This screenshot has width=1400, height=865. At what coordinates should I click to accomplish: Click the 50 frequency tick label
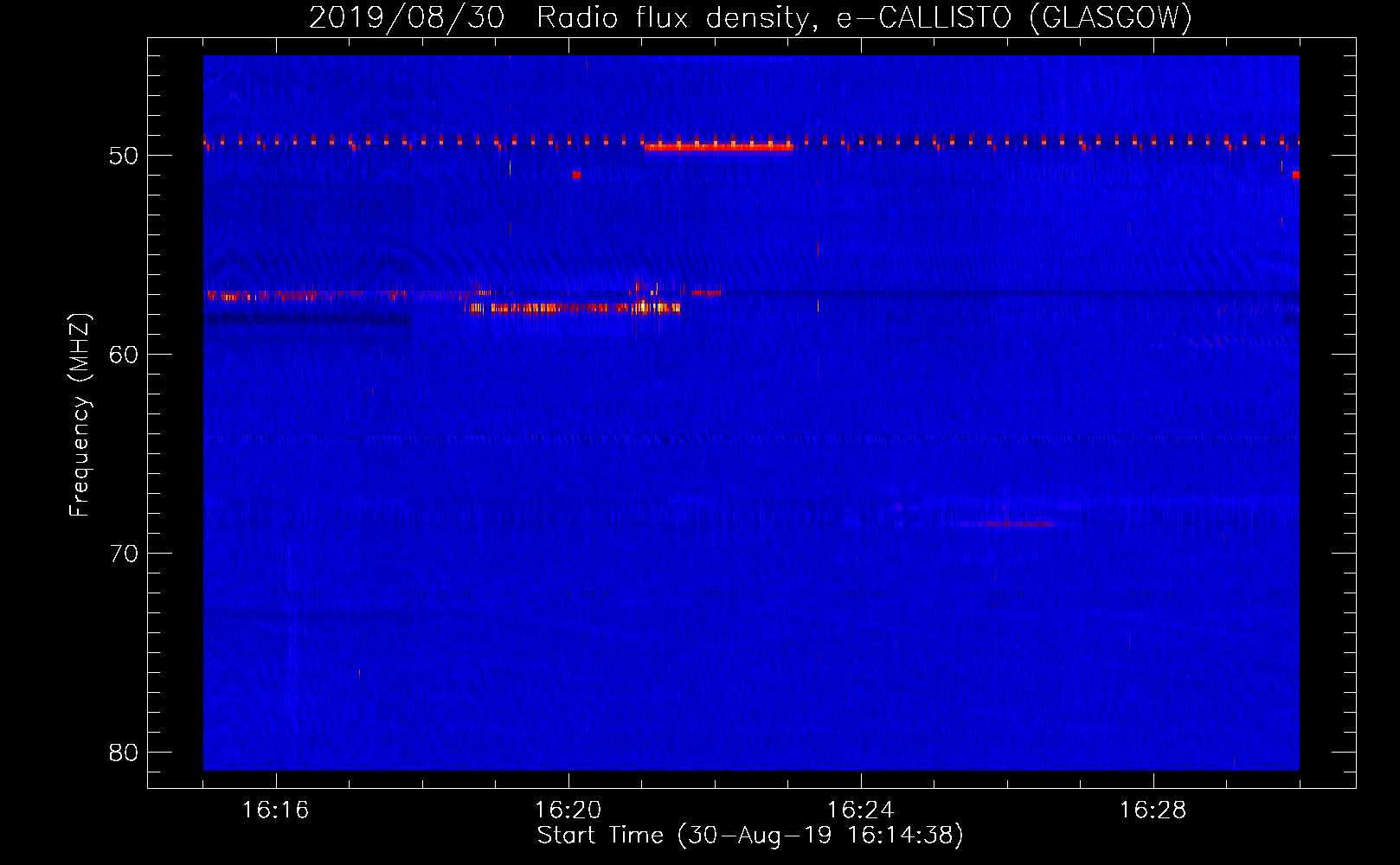tap(125, 156)
